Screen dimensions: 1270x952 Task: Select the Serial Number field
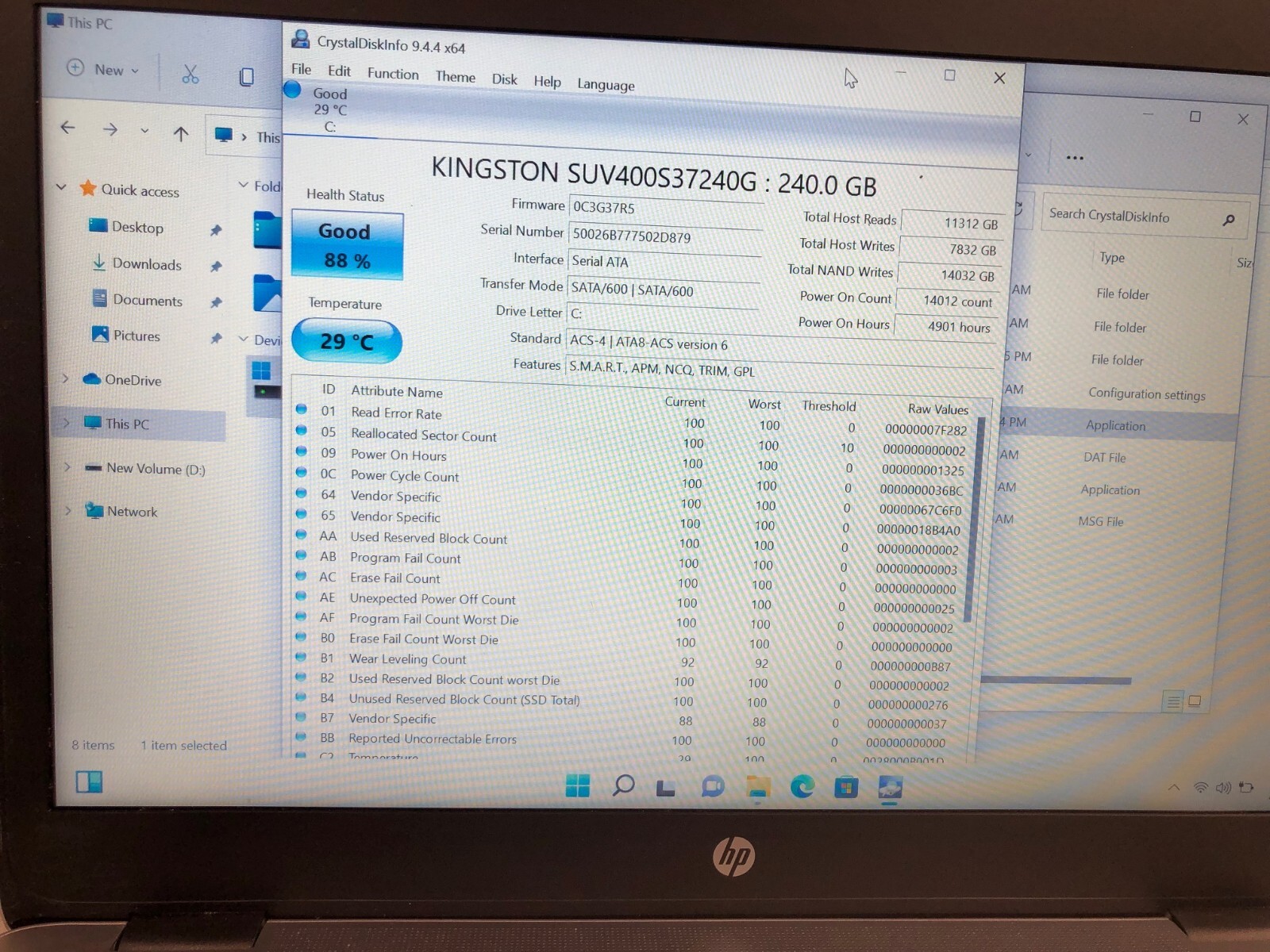[x=665, y=236]
